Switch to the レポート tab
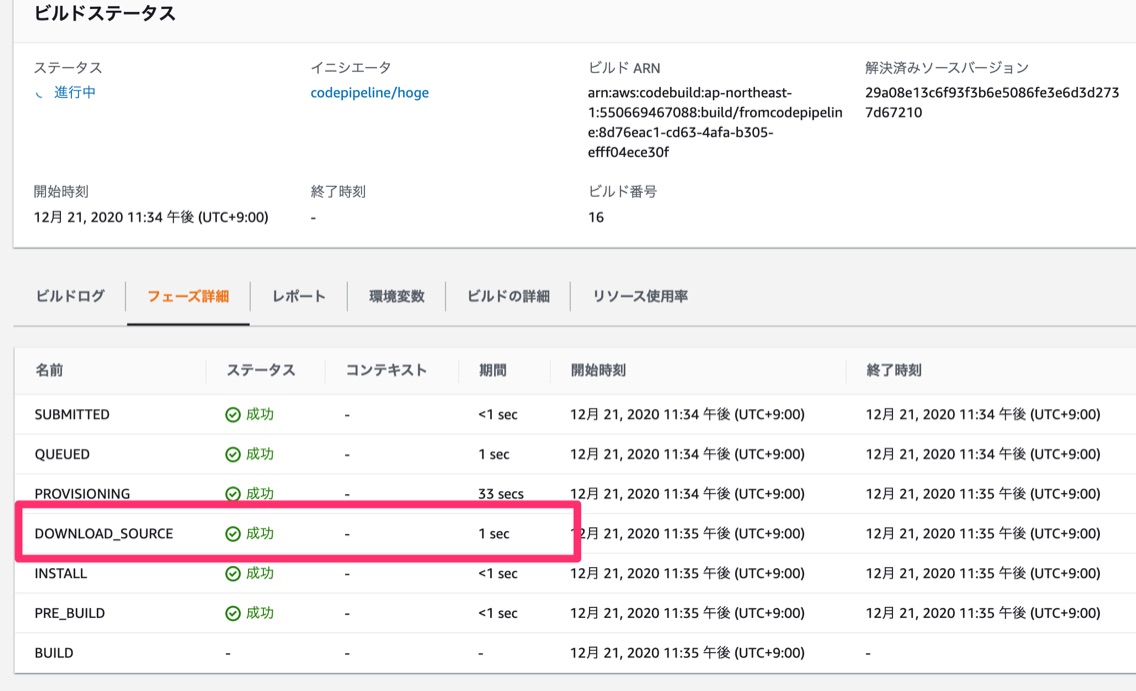Viewport: 1136px width, 691px height. click(299, 296)
